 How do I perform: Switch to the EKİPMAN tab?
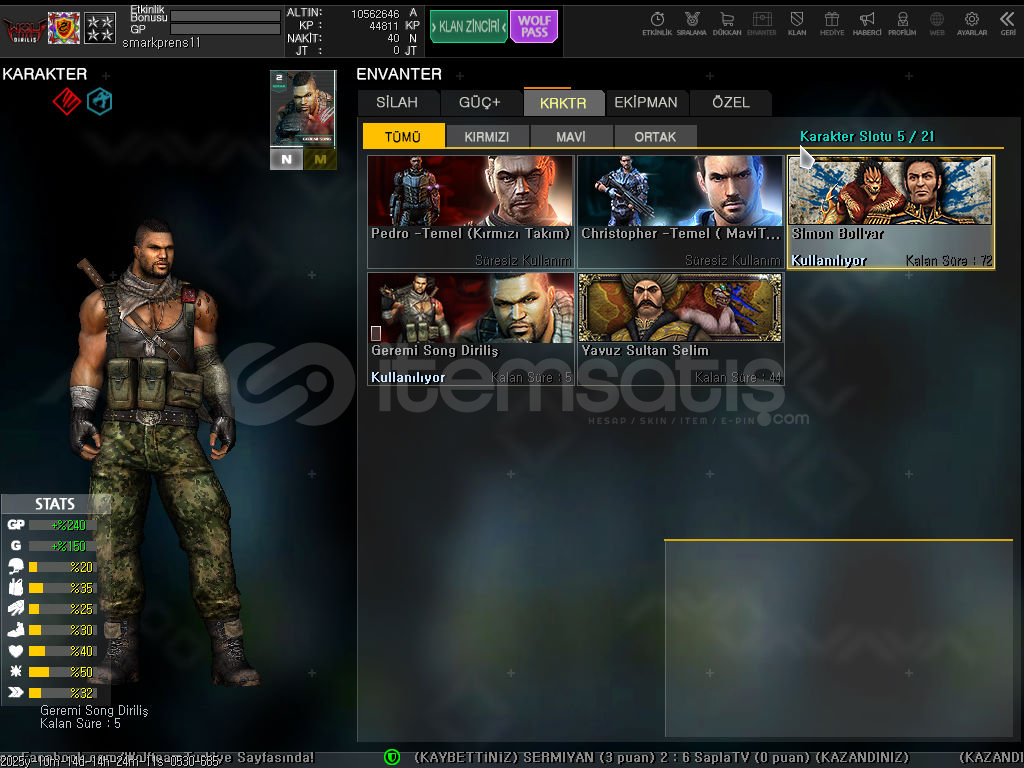click(x=646, y=102)
